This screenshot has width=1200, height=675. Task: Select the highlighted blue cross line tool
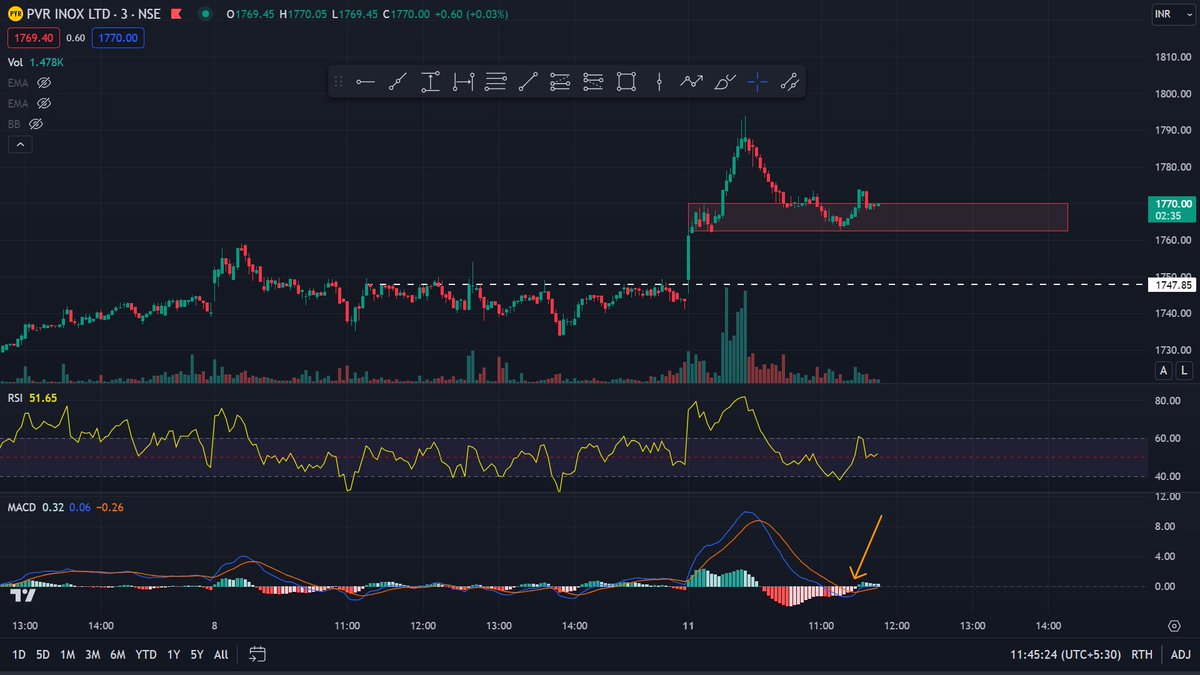point(757,82)
